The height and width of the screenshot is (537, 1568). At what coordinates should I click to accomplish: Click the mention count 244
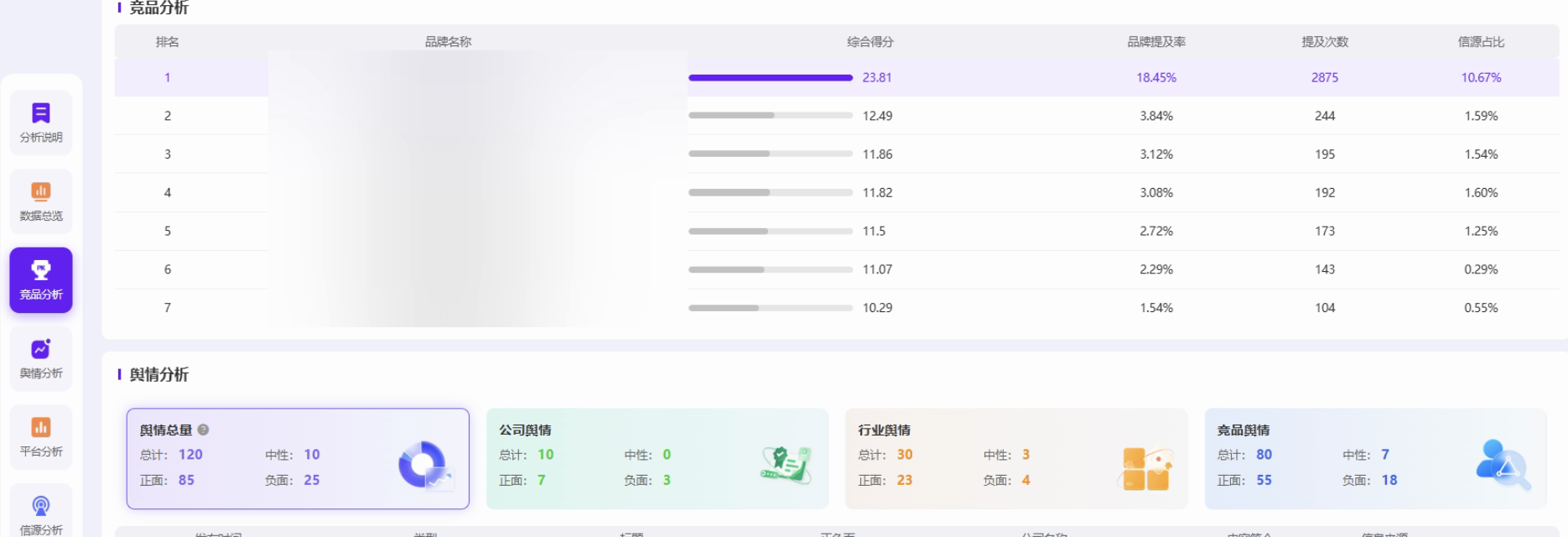coord(1325,116)
